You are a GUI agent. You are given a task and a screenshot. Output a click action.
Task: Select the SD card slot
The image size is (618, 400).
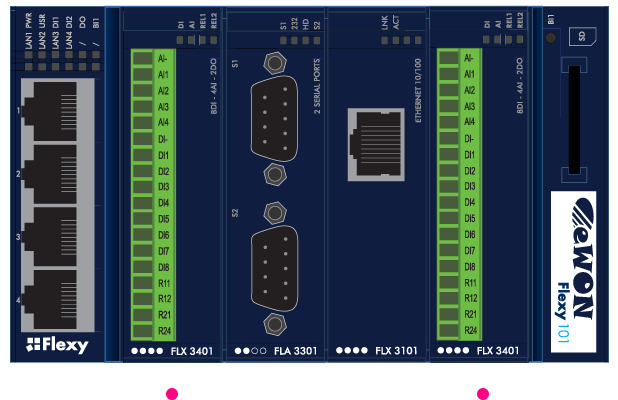(x=574, y=119)
